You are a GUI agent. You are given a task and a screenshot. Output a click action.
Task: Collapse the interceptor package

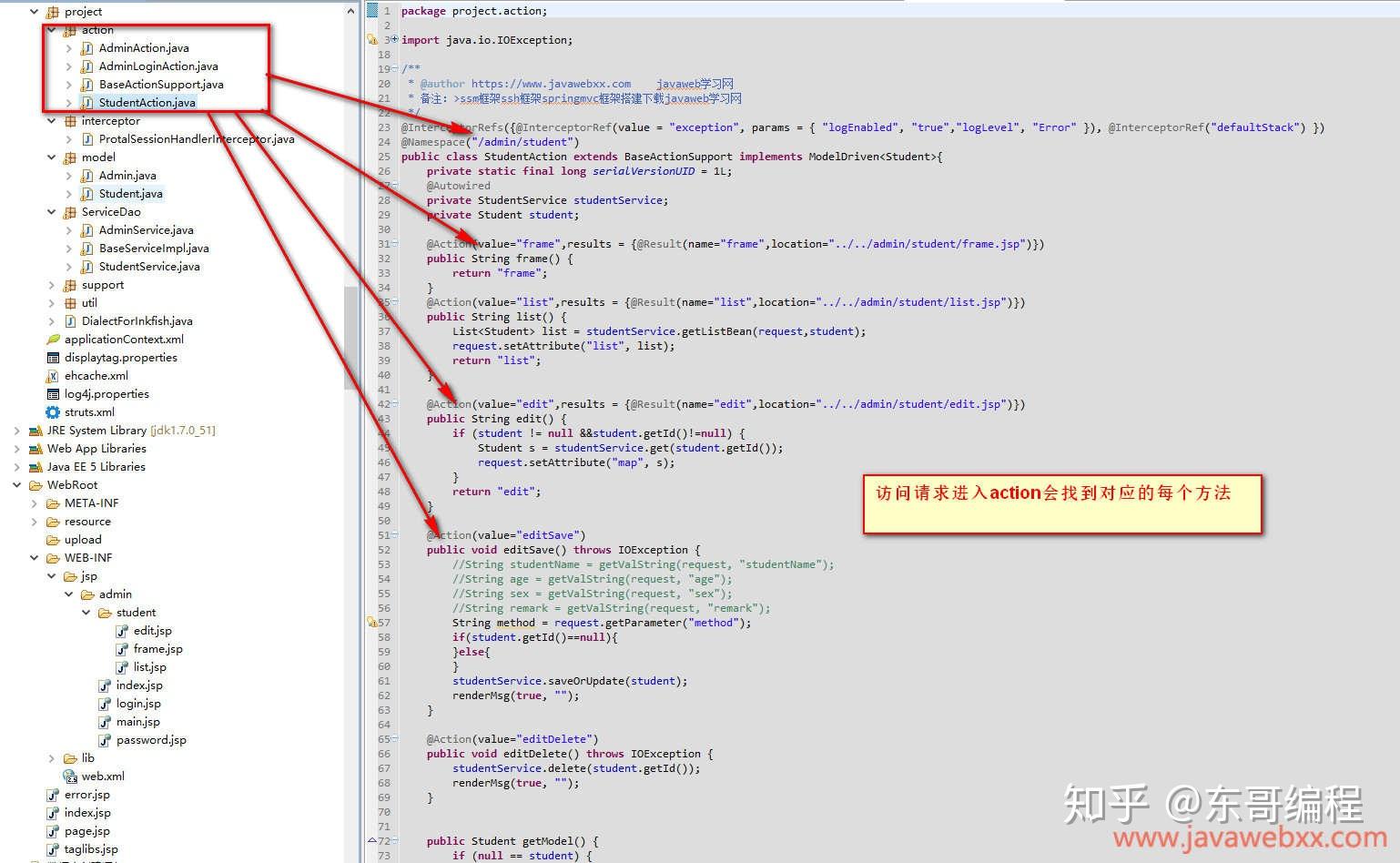[52, 121]
